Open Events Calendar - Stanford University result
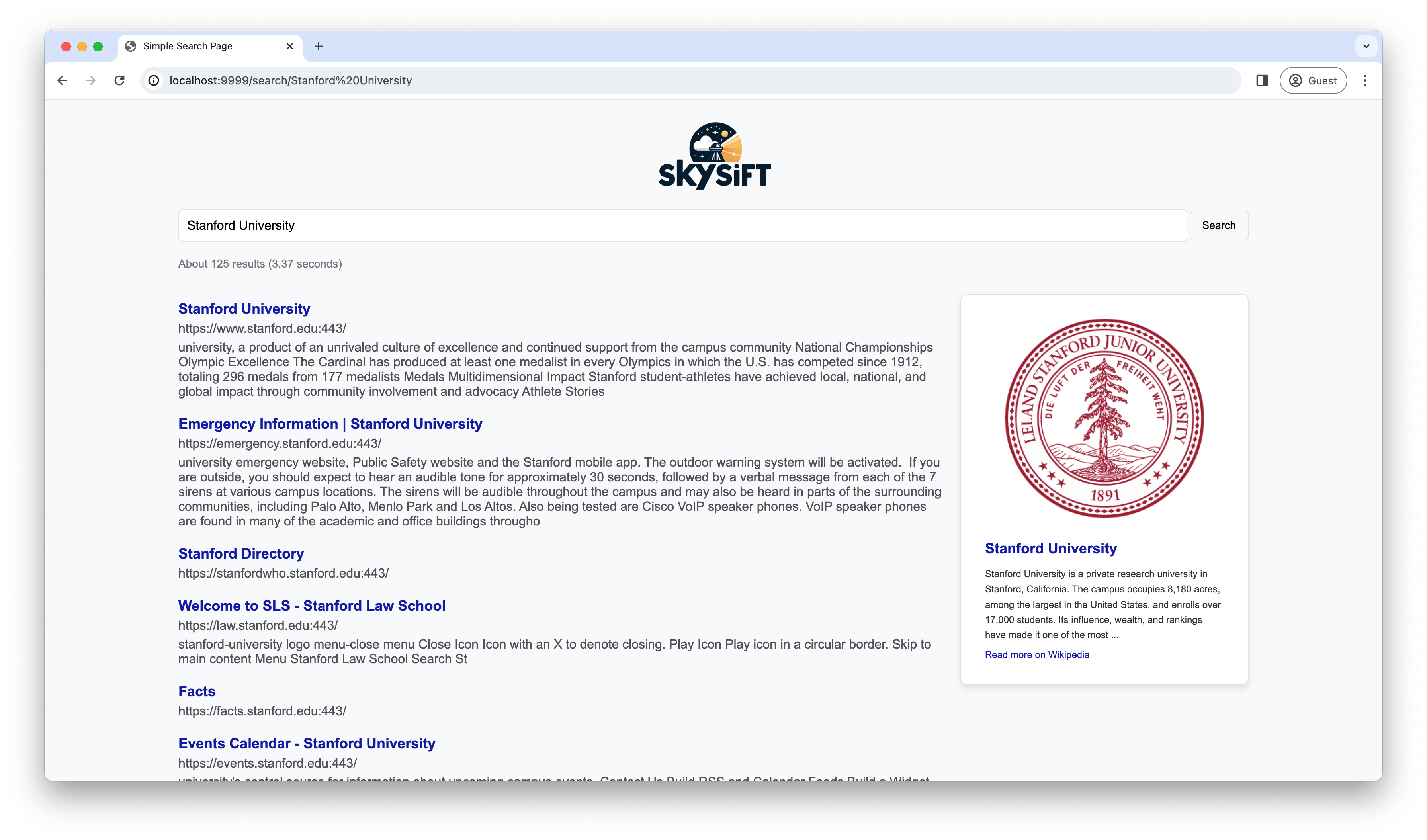This screenshot has height=840, width=1427. (307, 743)
